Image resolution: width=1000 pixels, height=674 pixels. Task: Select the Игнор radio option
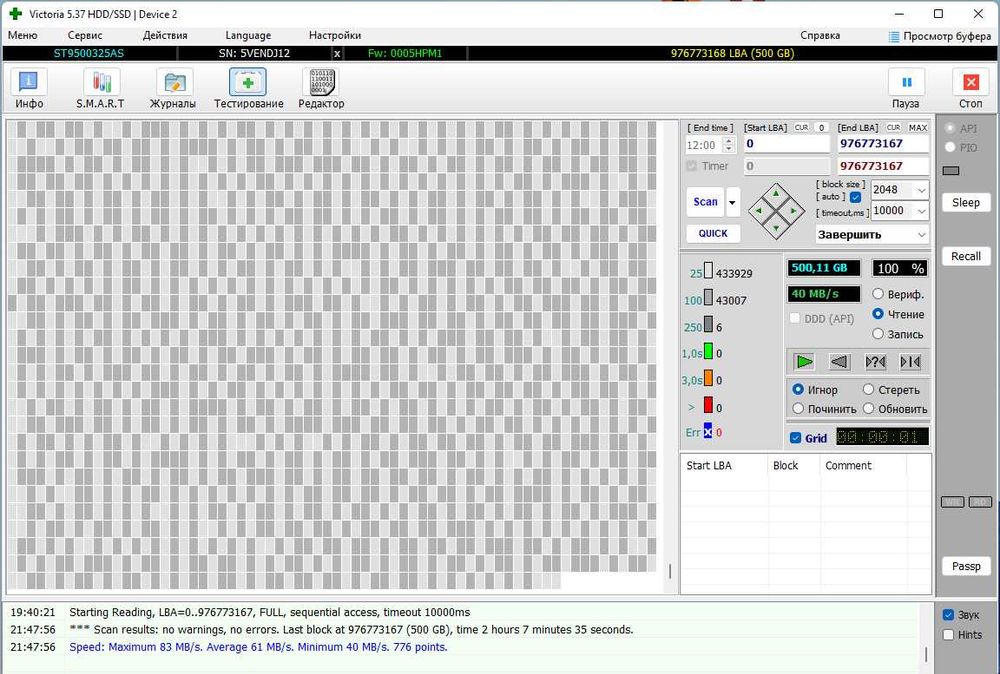coord(798,389)
